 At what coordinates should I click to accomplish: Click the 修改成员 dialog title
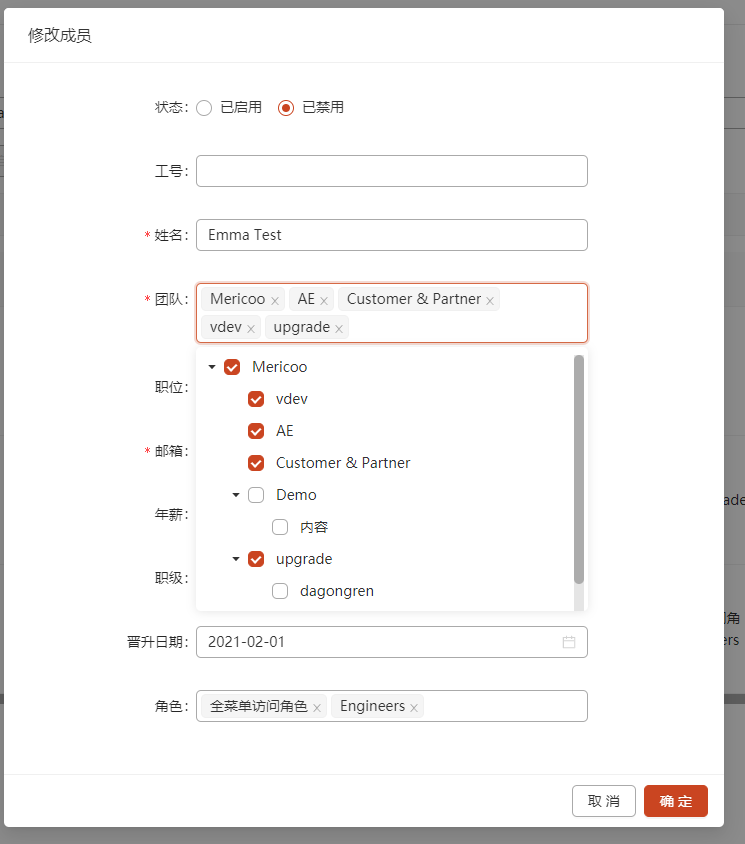(x=60, y=36)
